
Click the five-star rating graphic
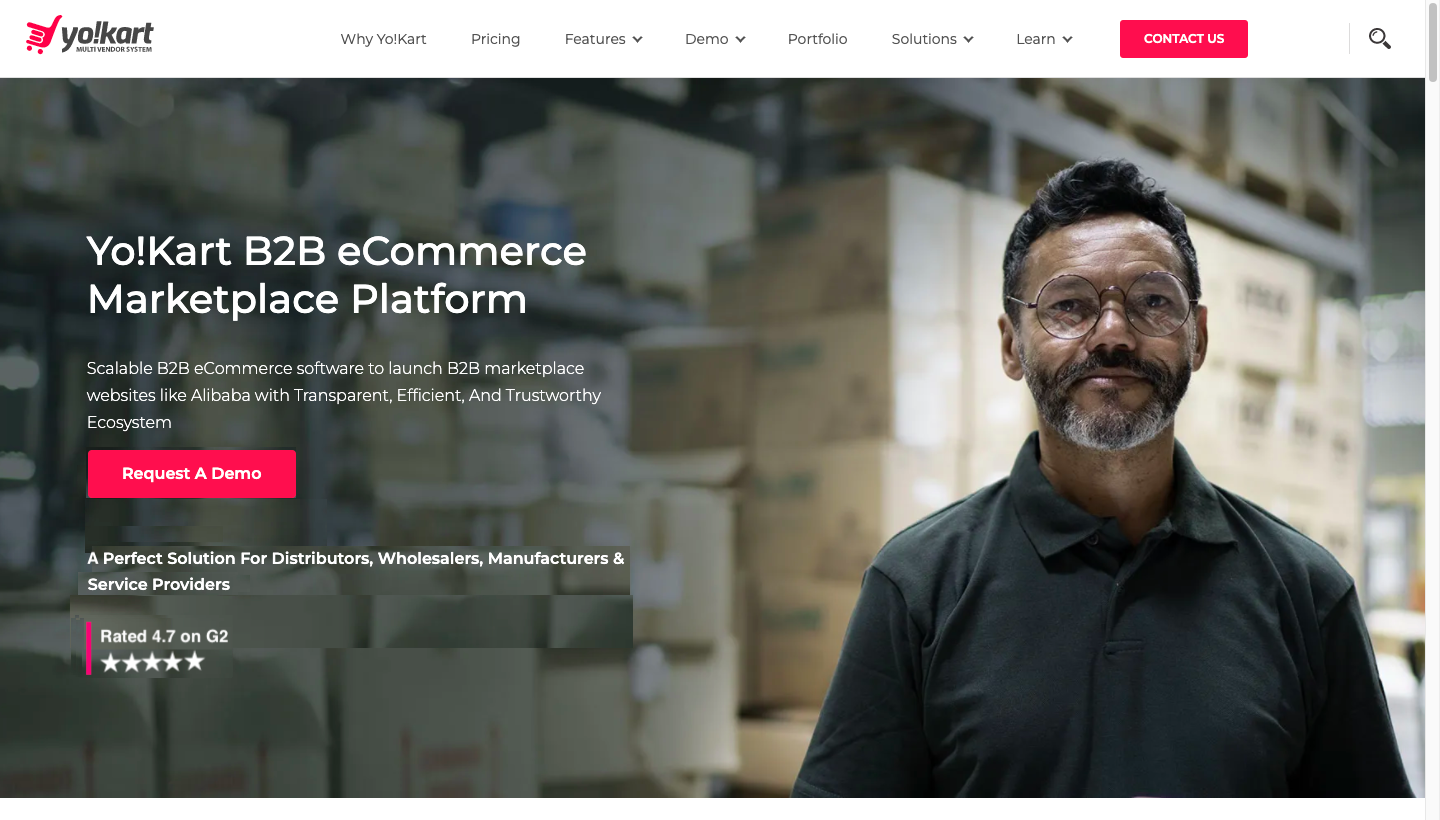[152, 662]
